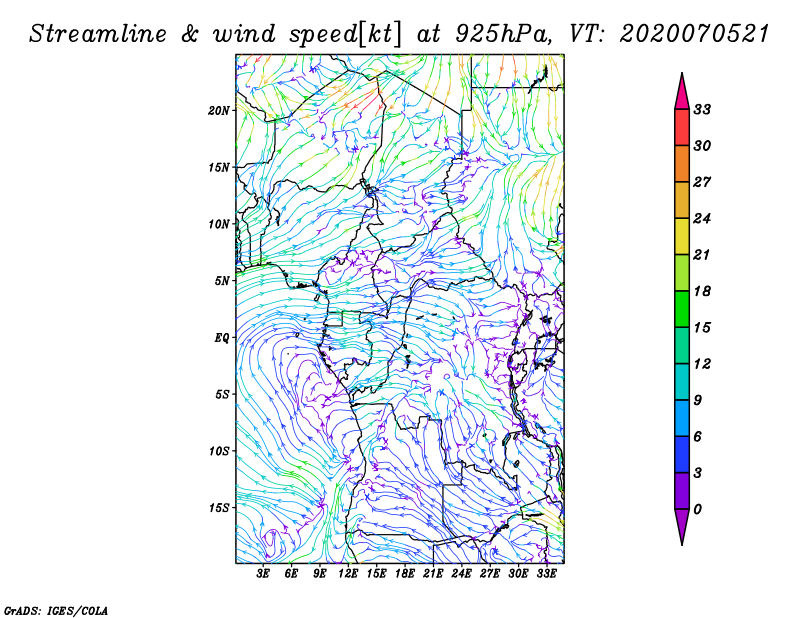Image resolution: width=800 pixels, height=618 pixels.
Task: Click the 5N latitude label
Action: pos(222,281)
